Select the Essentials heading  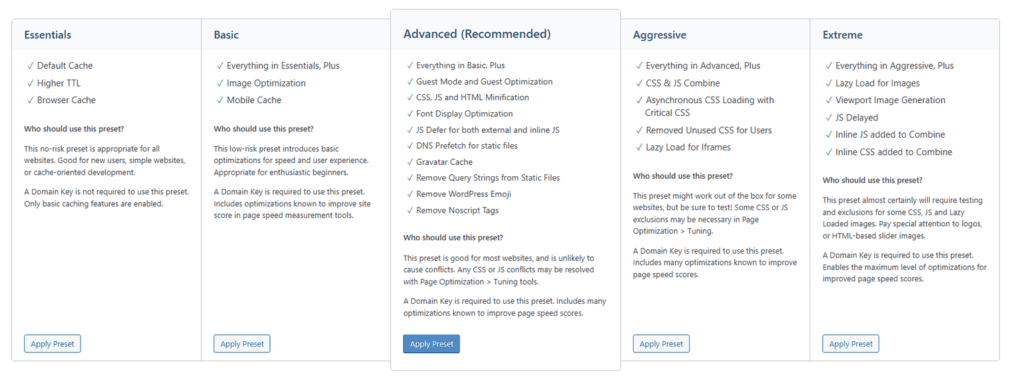48,35
